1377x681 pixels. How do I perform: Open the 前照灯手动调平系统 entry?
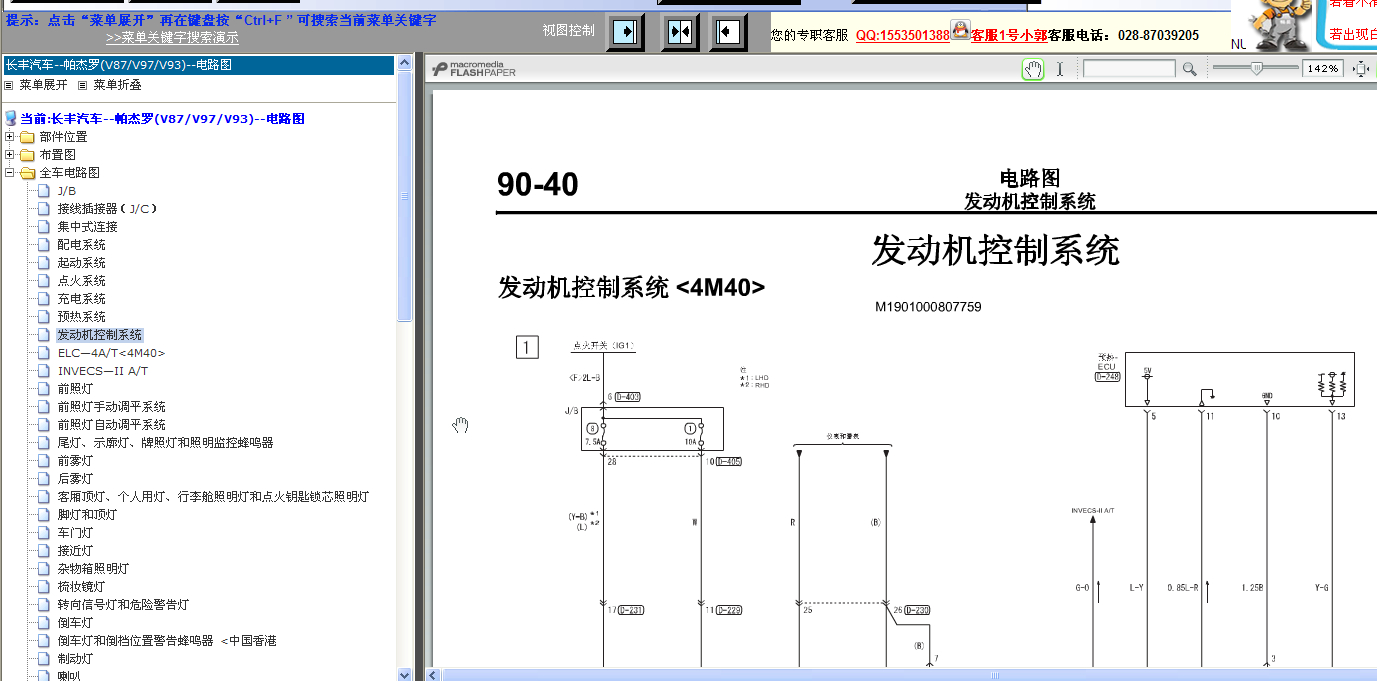111,406
